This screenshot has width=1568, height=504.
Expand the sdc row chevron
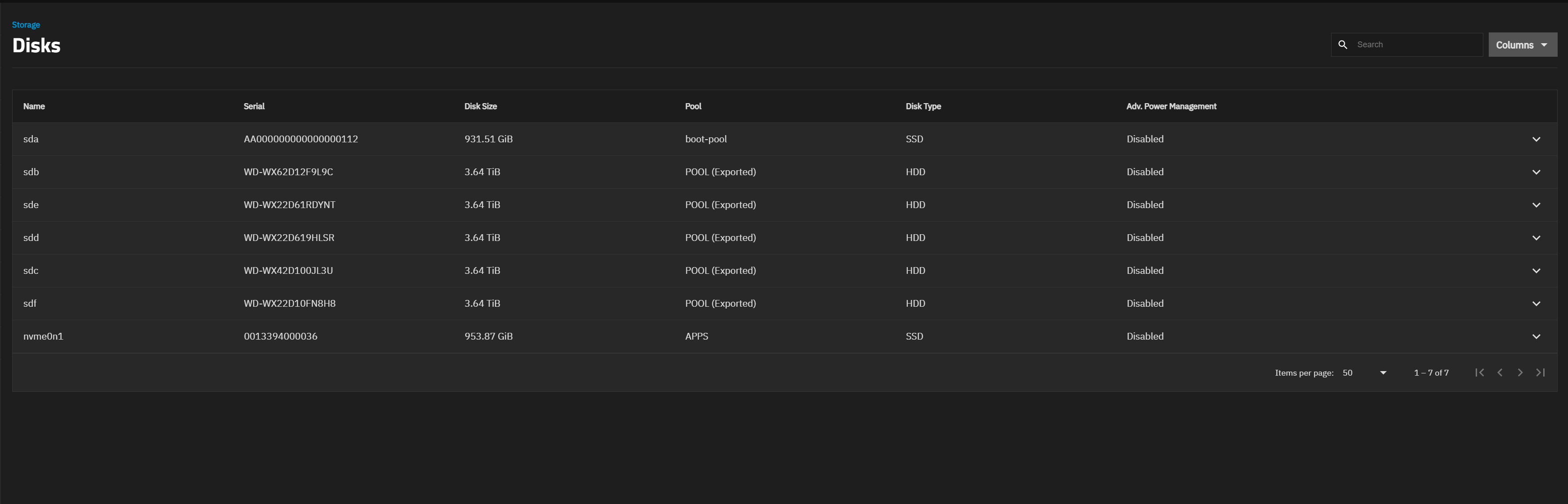pos(1536,271)
